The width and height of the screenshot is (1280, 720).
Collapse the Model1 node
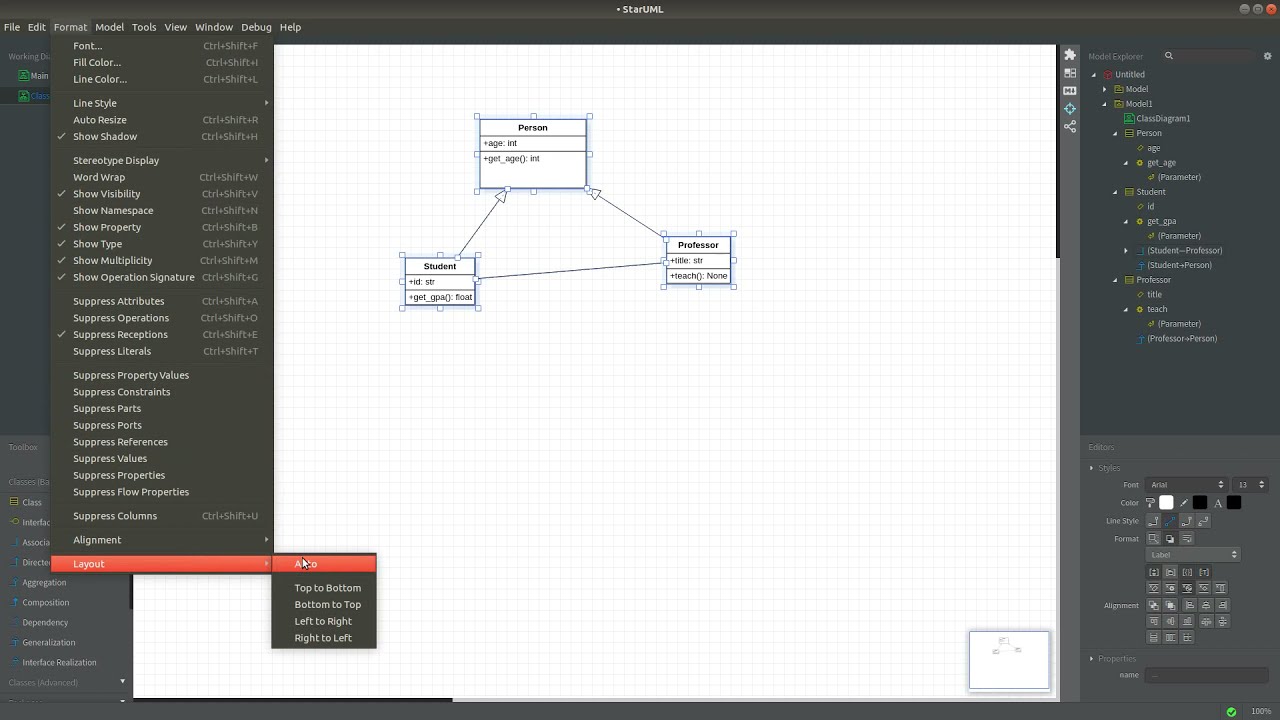(1105, 104)
